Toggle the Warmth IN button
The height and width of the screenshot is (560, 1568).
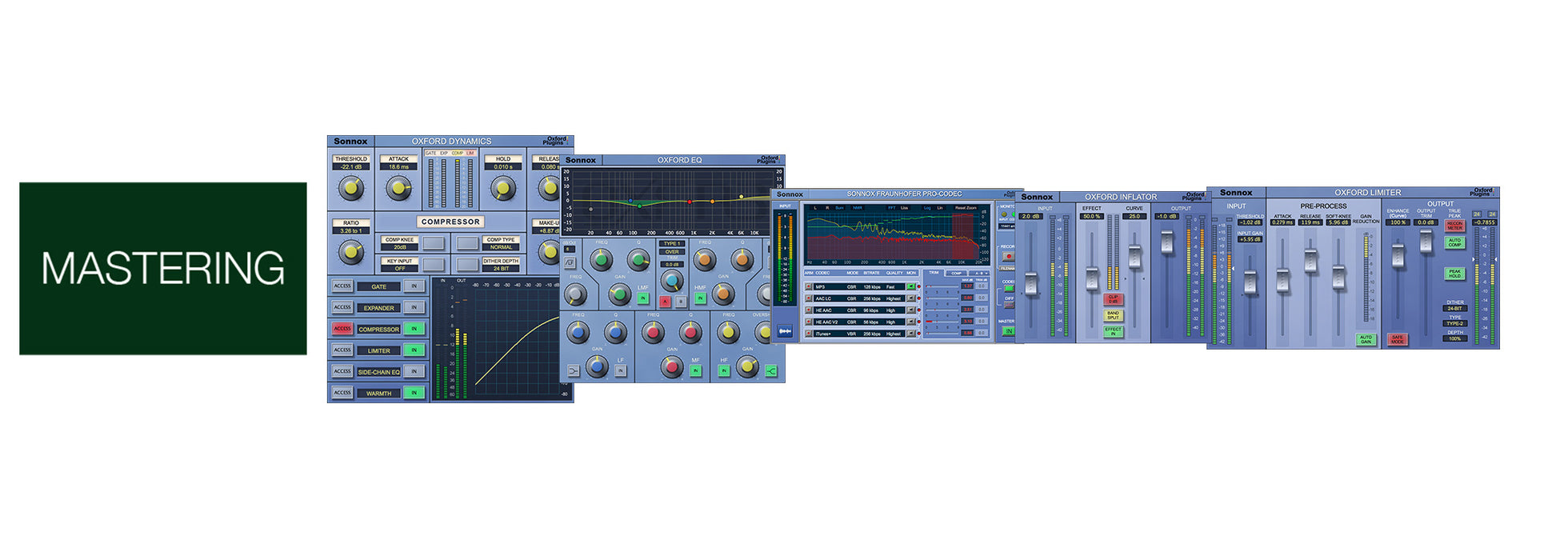click(x=414, y=393)
